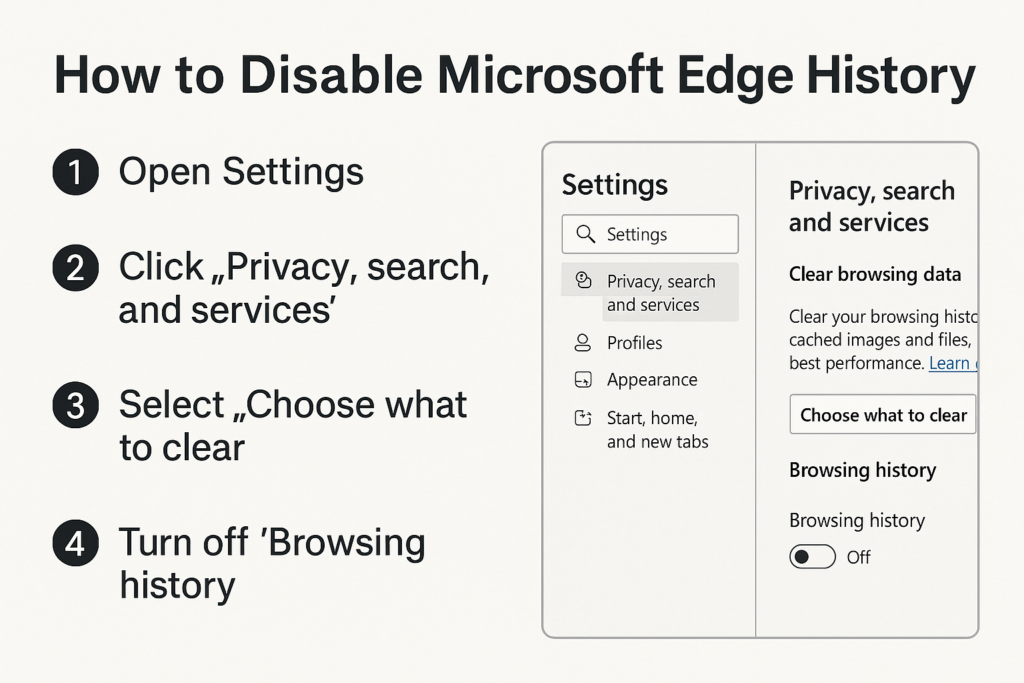This screenshot has height=683, width=1024.
Task: Click the Privacy, search and services icon
Action: tap(583, 281)
